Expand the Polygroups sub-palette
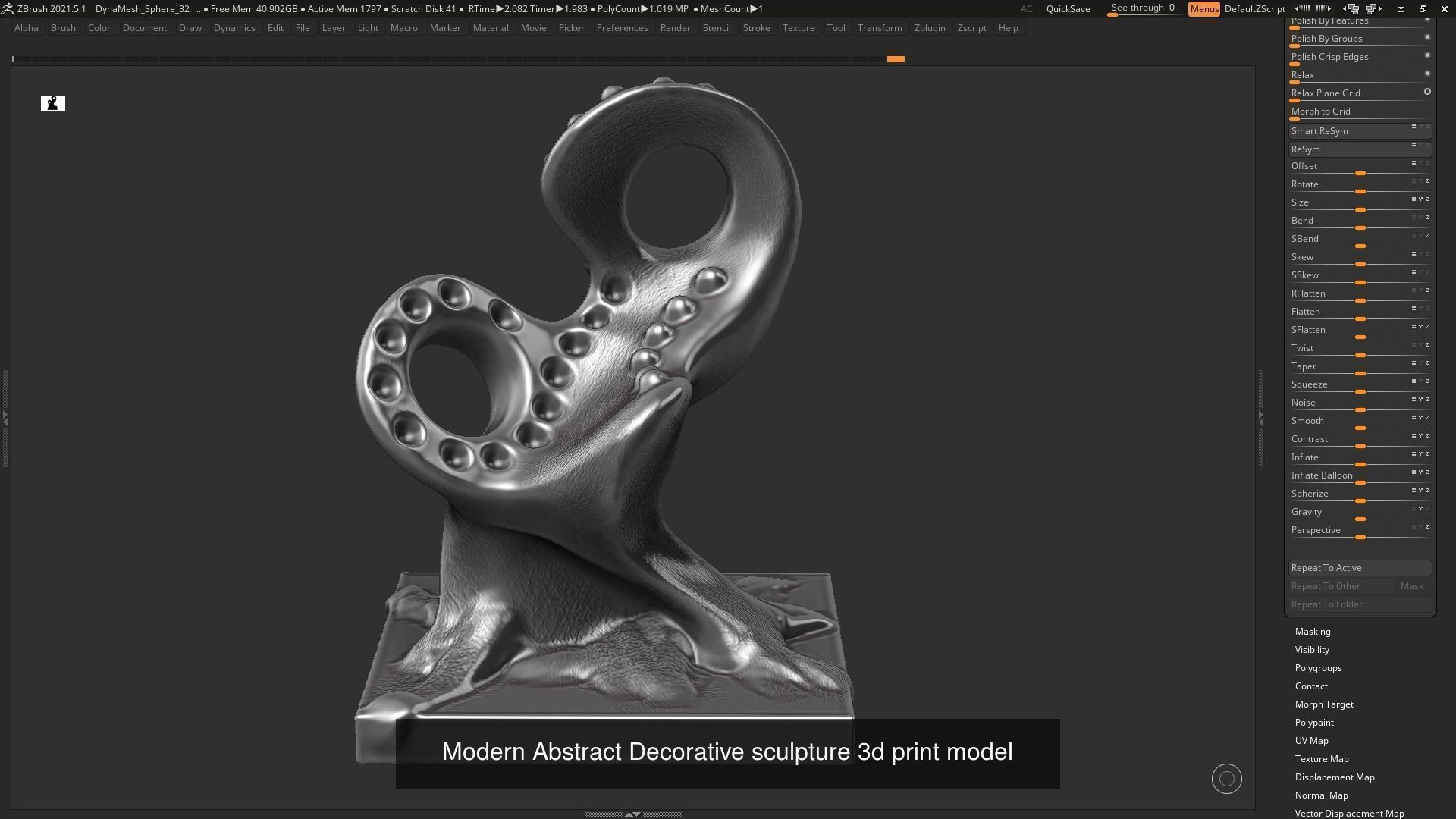The height and width of the screenshot is (819, 1456). click(x=1318, y=668)
